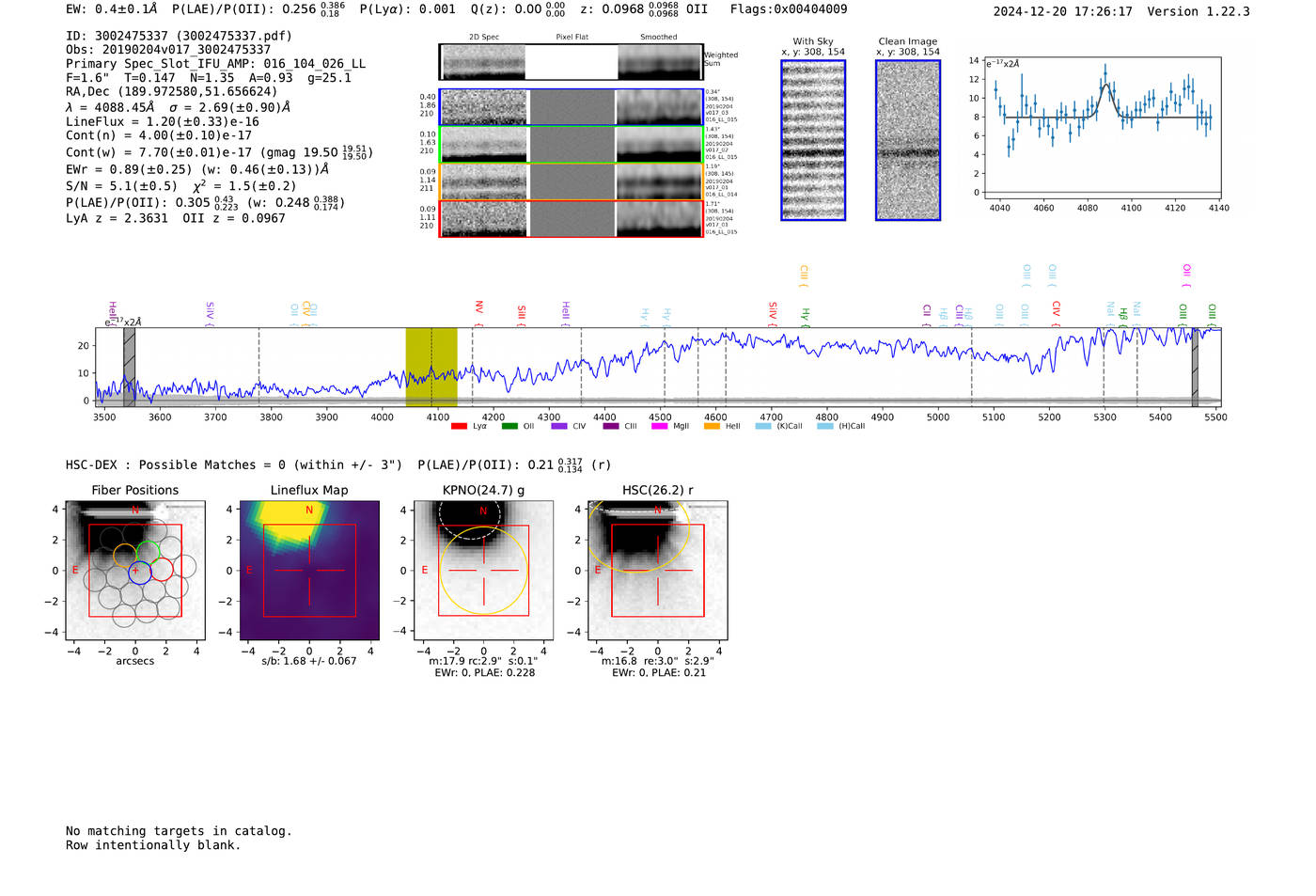
Task: Click the red crosshair in Lineflux Map
Action: tap(309, 571)
